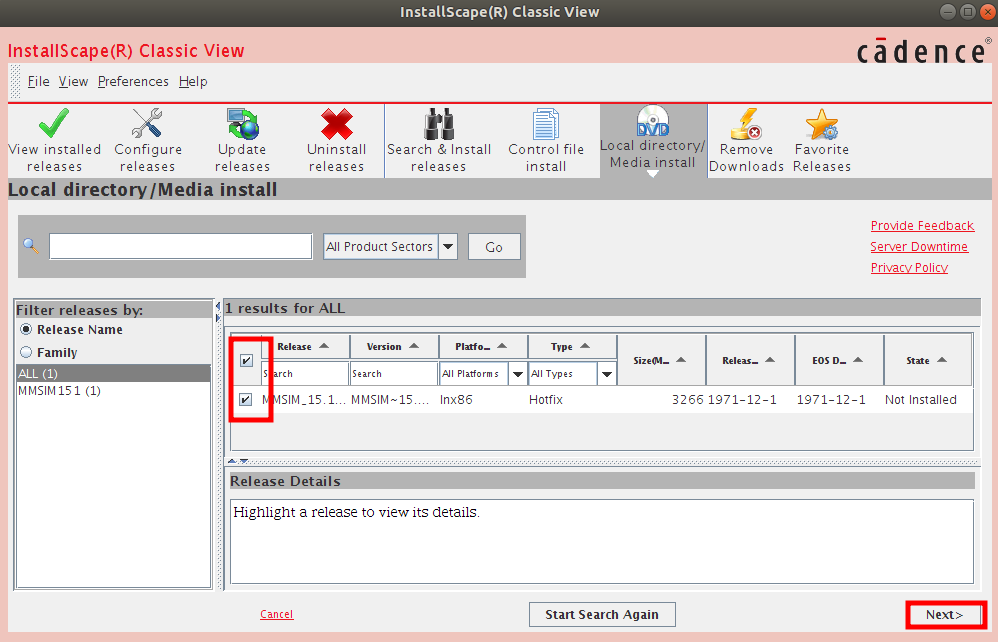Select Release Name filter radio button
Viewport: 998px width, 642px height.
(26, 330)
